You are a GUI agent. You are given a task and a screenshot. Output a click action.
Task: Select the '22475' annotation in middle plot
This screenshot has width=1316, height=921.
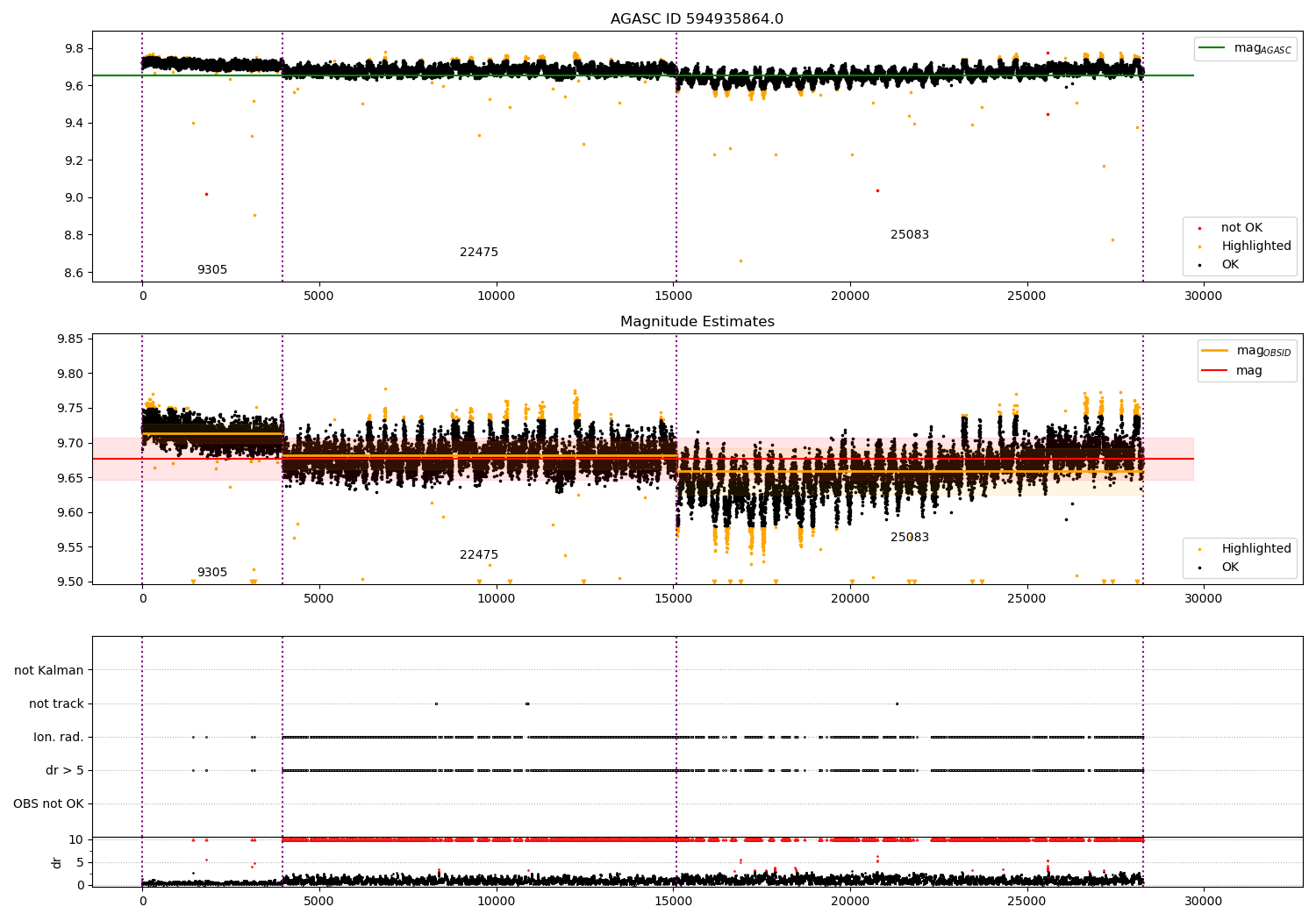point(479,555)
